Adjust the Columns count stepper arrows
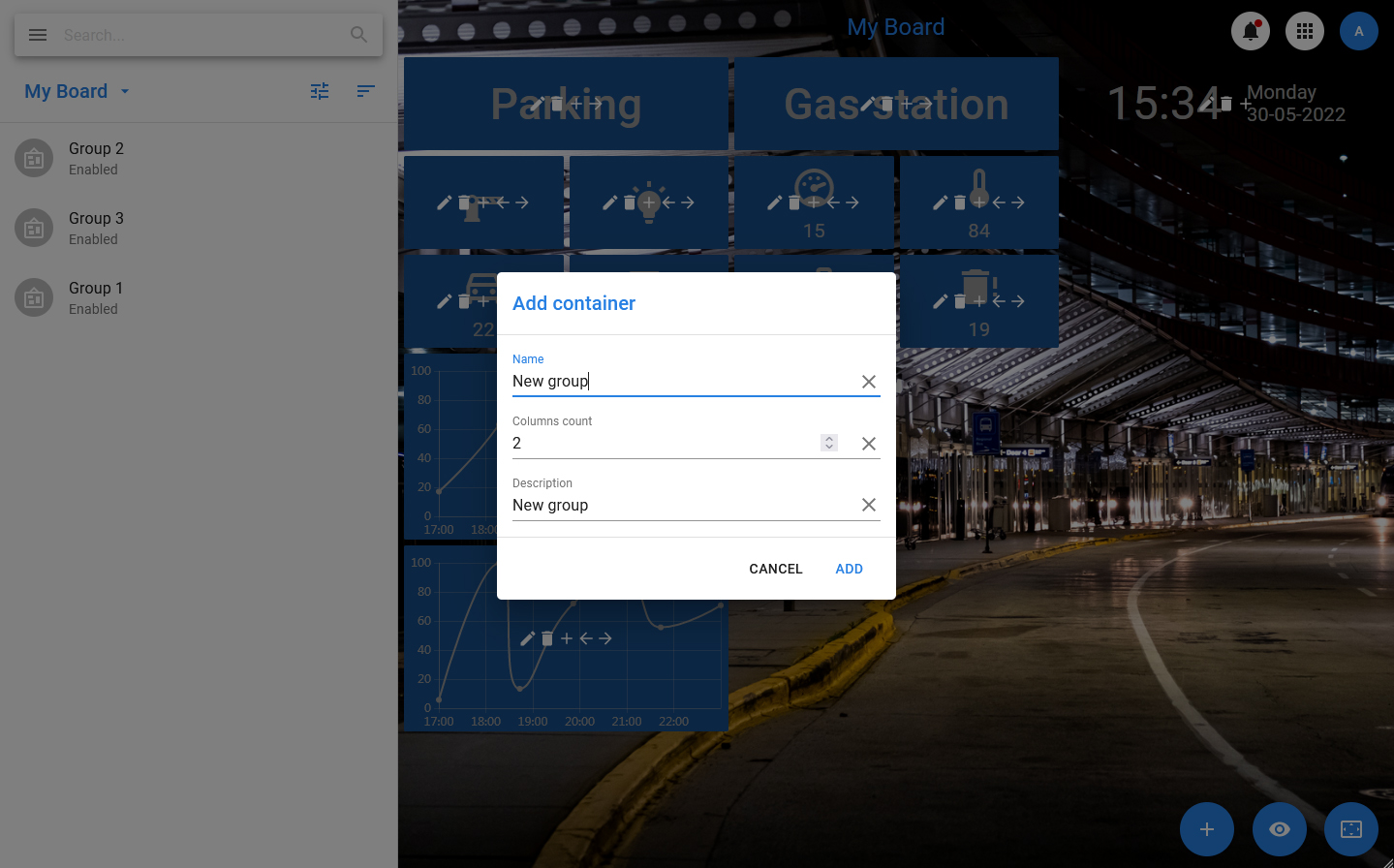Screen dimensions: 1394x868 tap(828, 443)
